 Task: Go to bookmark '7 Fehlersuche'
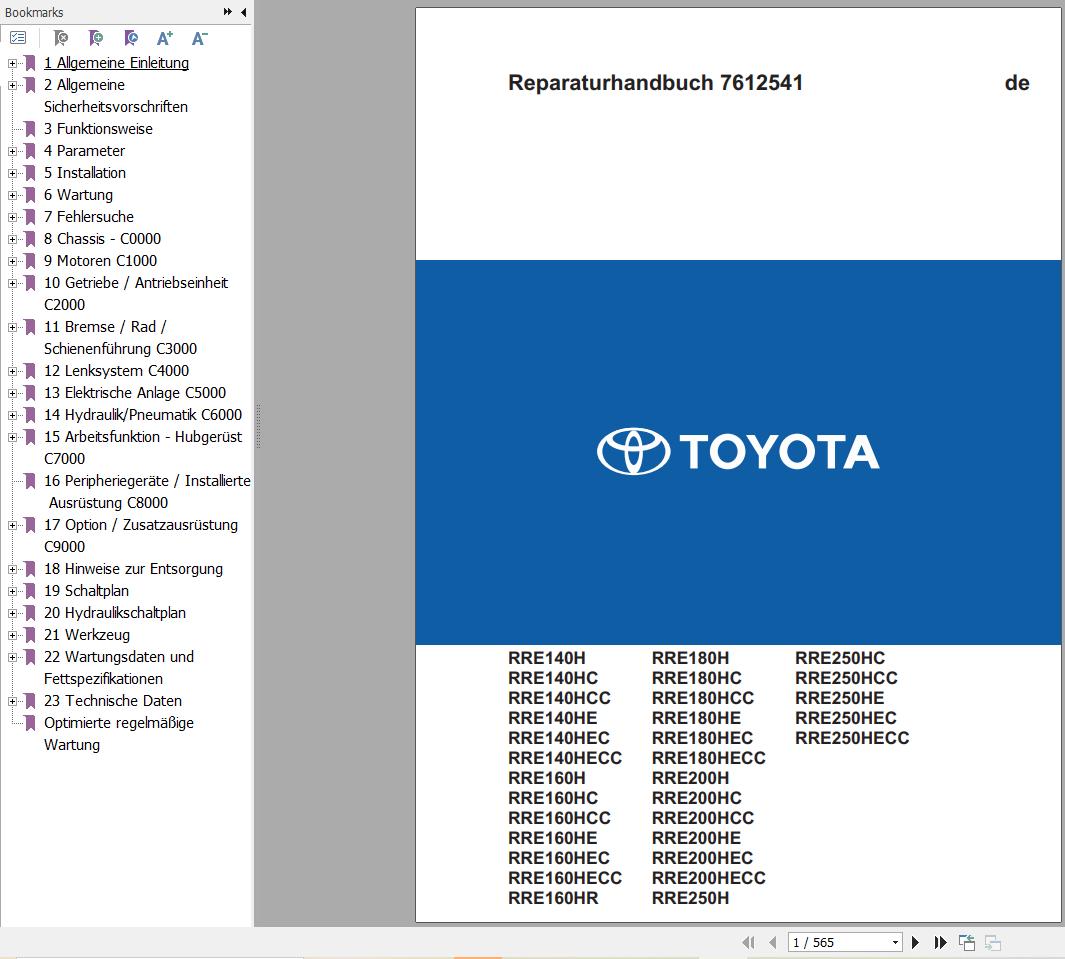coord(88,217)
